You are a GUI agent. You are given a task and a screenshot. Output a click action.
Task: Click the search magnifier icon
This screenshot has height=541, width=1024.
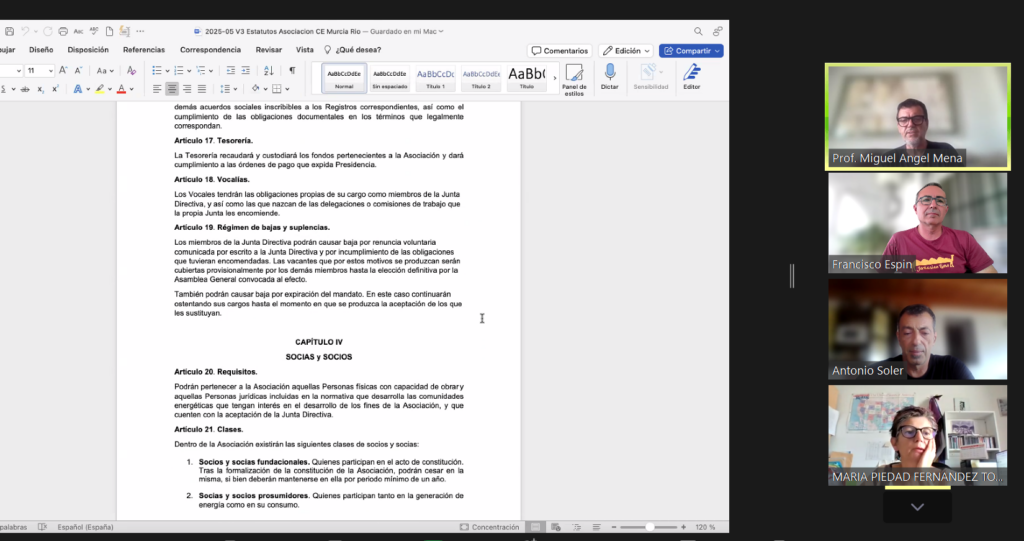click(698, 31)
